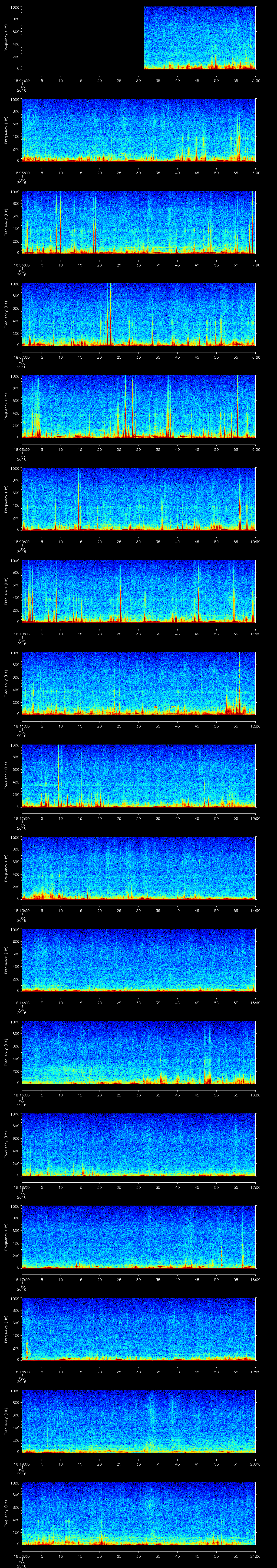The height and width of the screenshot is (1568, 277).
Task: Click the 21:00 end time label
Action: pos(255,1556)
